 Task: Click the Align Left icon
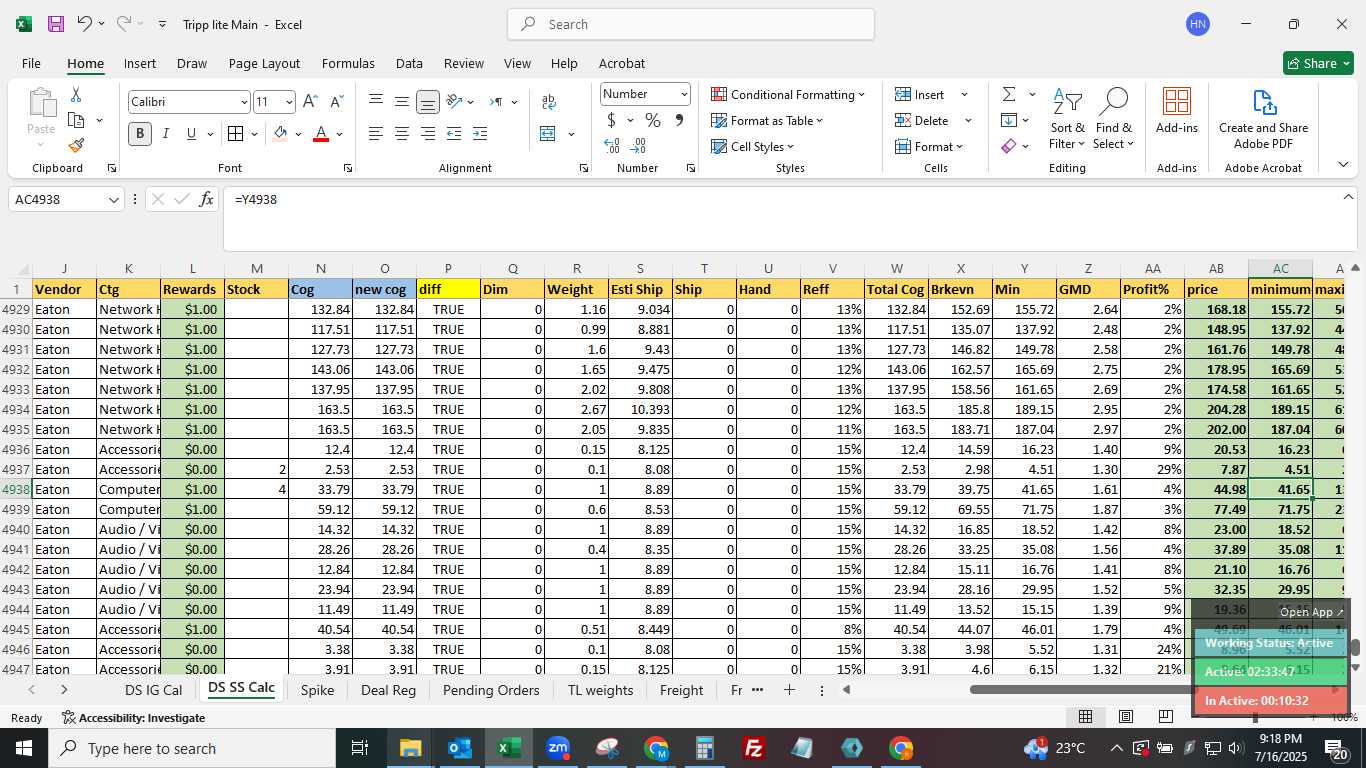[x=376, y=134]
